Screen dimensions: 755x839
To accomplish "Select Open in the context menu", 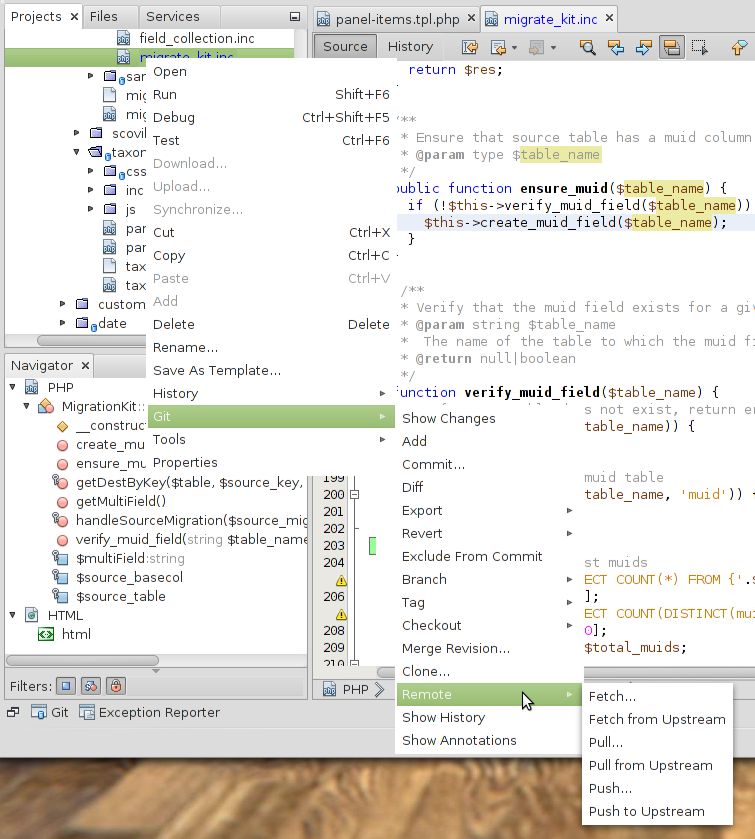I will point(270,72).
